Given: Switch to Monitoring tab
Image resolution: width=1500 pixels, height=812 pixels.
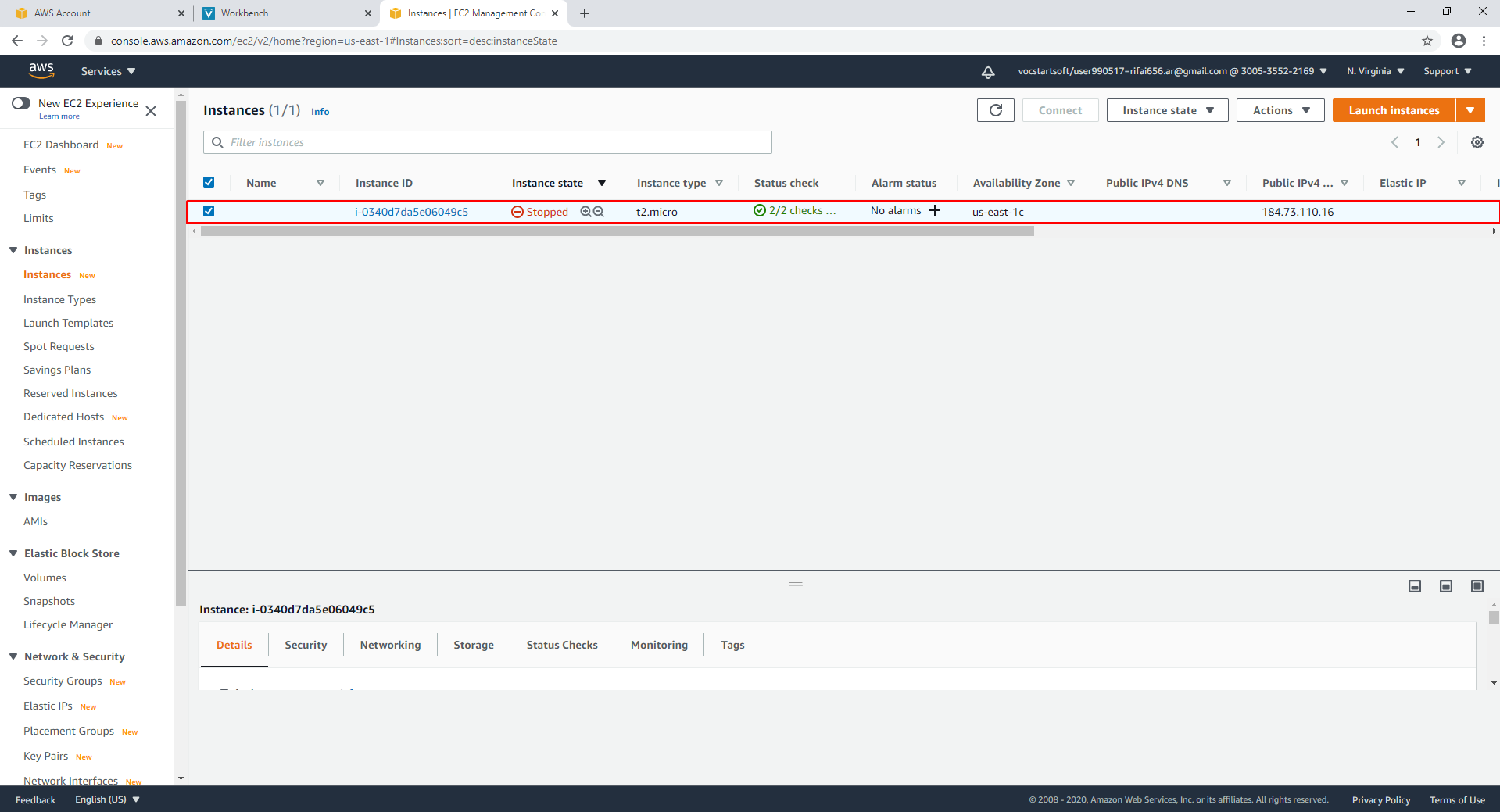Looking at the screenshot, I should (x=659, y=645).
